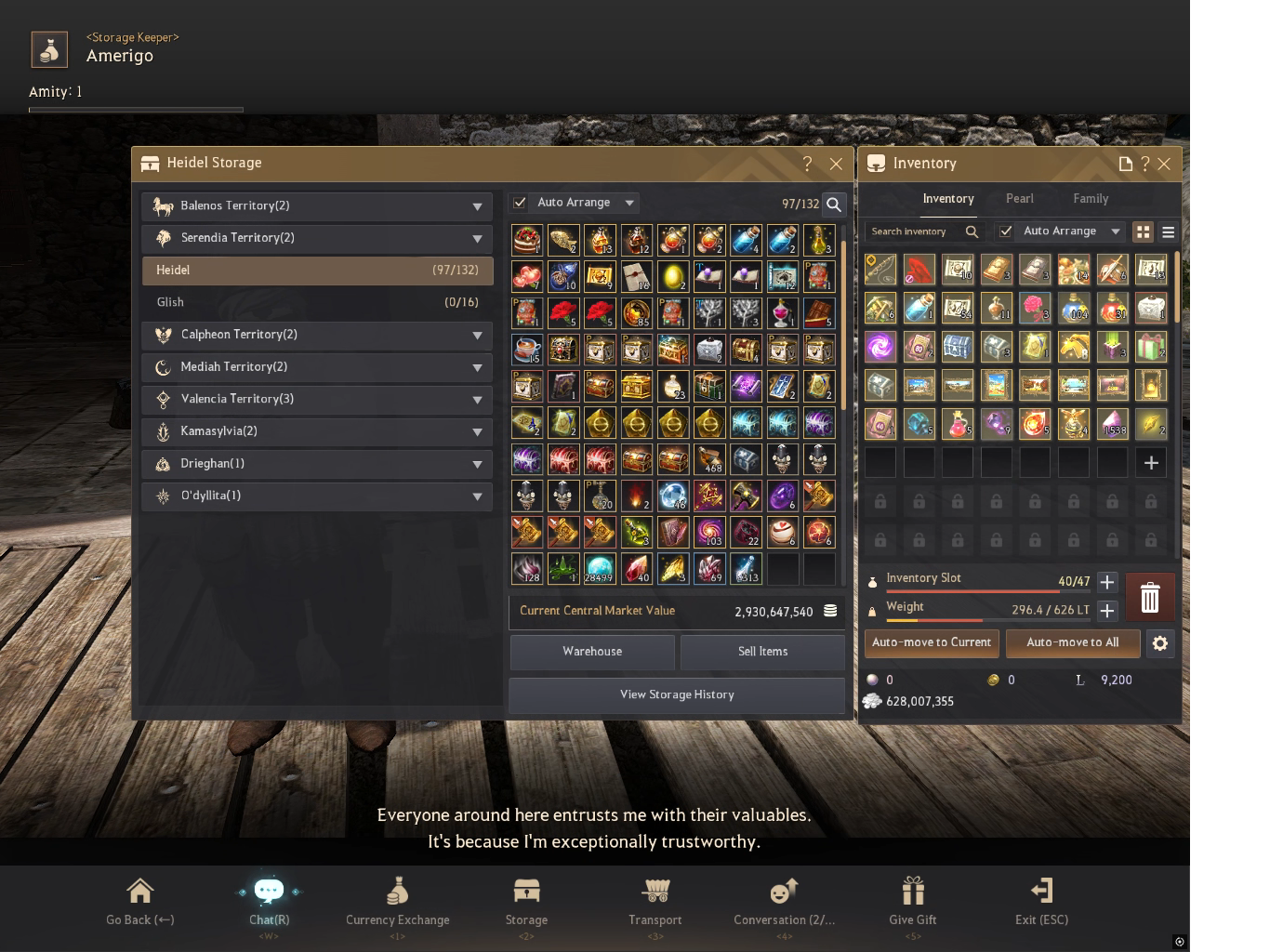Toggle Auto Arrange in Heidel Storage
The width and height of the screenshot is (1283, 952).
[x=520, y=203]
